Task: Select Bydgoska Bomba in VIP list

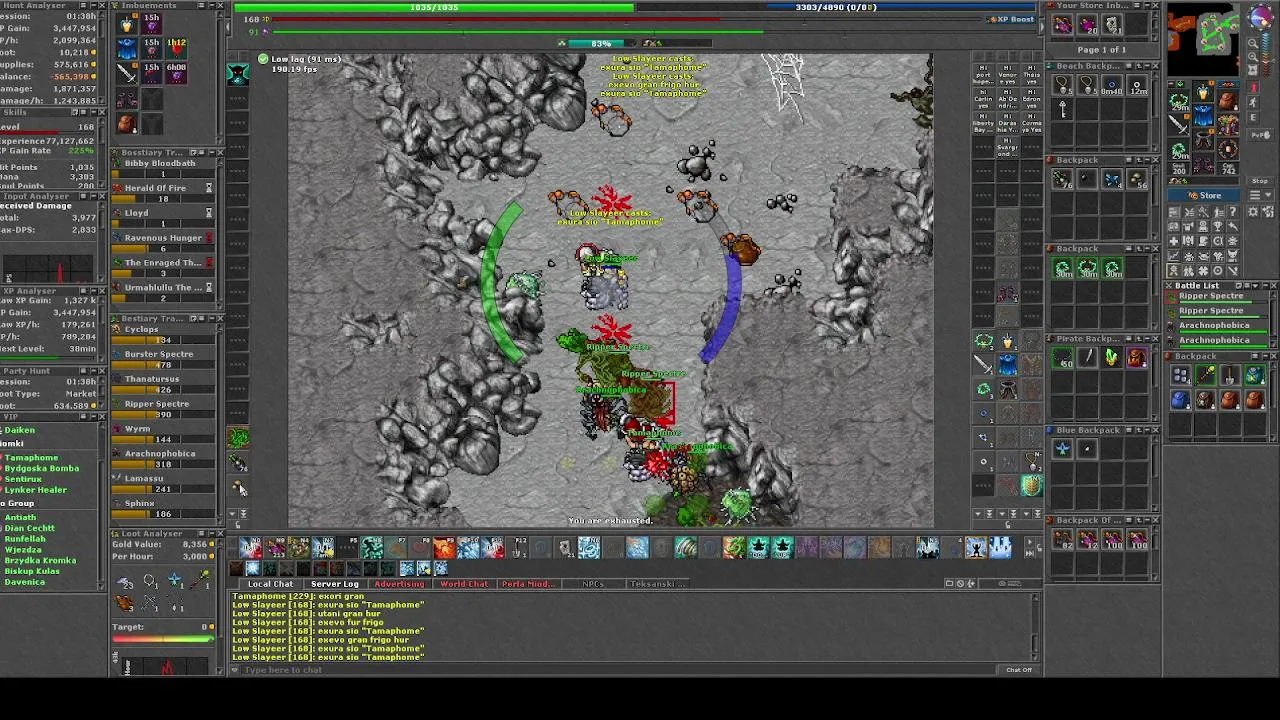Action: [x=42, y=468]
